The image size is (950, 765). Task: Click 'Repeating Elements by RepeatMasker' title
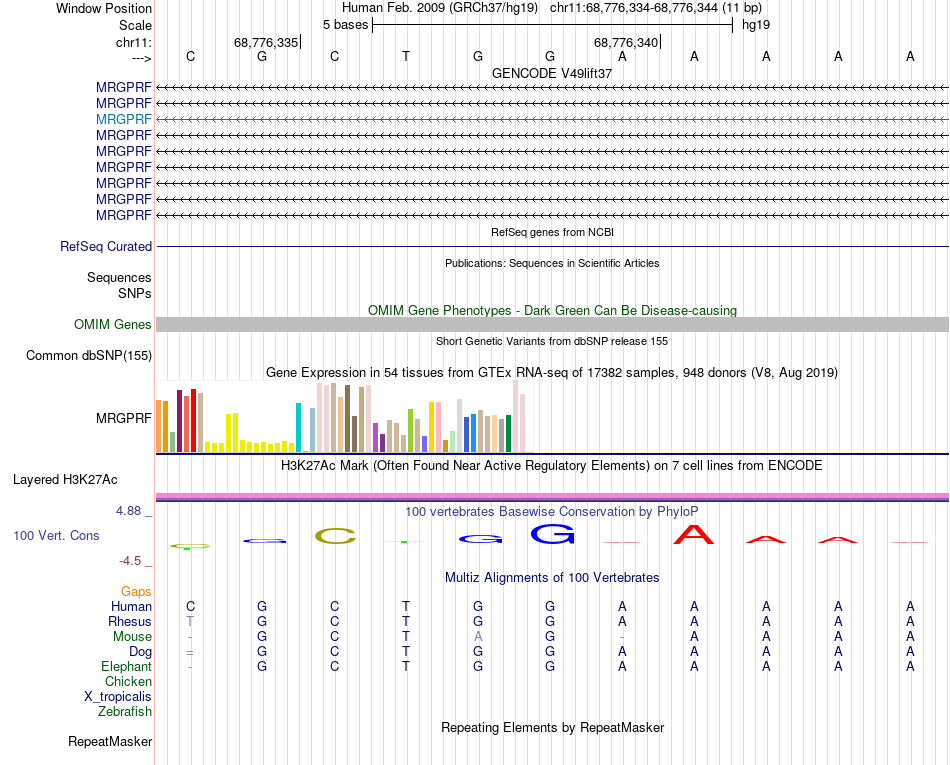552,727
